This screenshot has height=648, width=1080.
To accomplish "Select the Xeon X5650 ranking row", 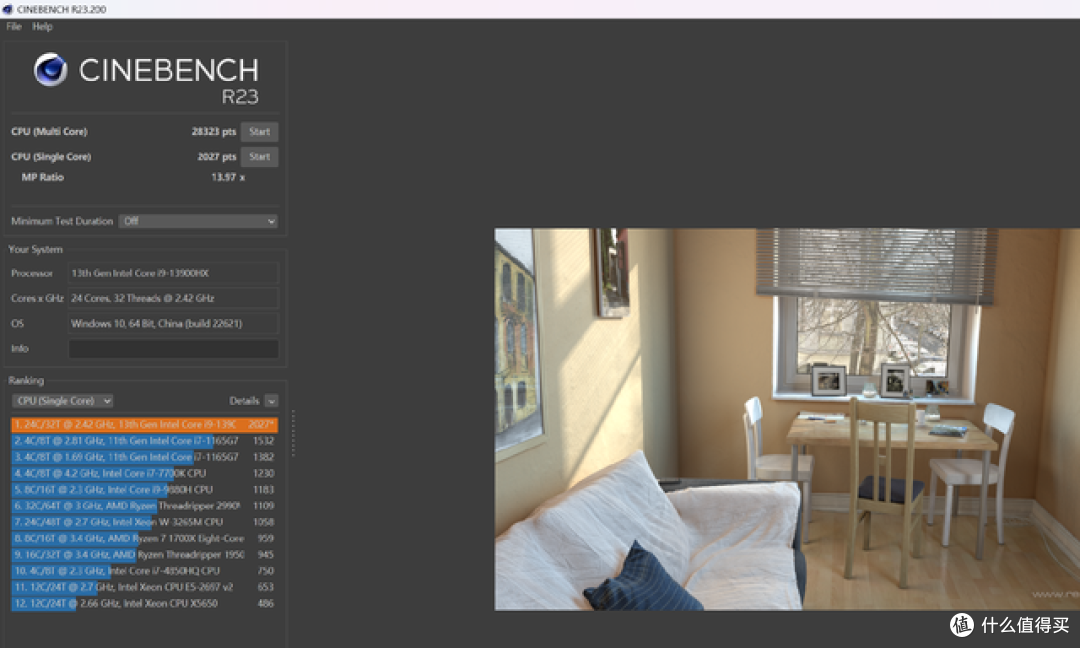I will (x=144, y=604).
